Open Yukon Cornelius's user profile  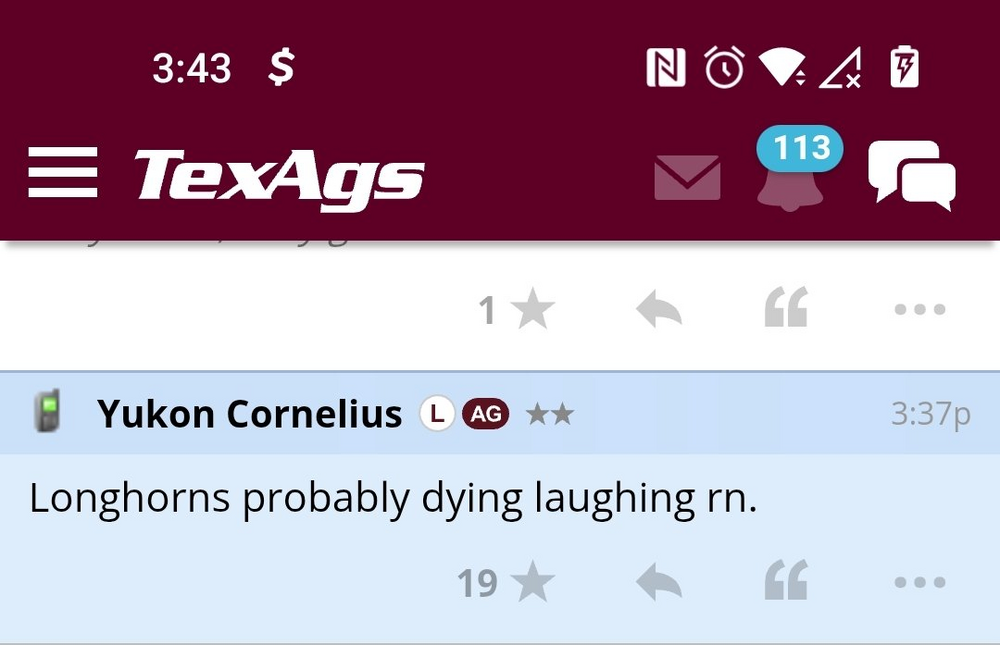[250, 413]
